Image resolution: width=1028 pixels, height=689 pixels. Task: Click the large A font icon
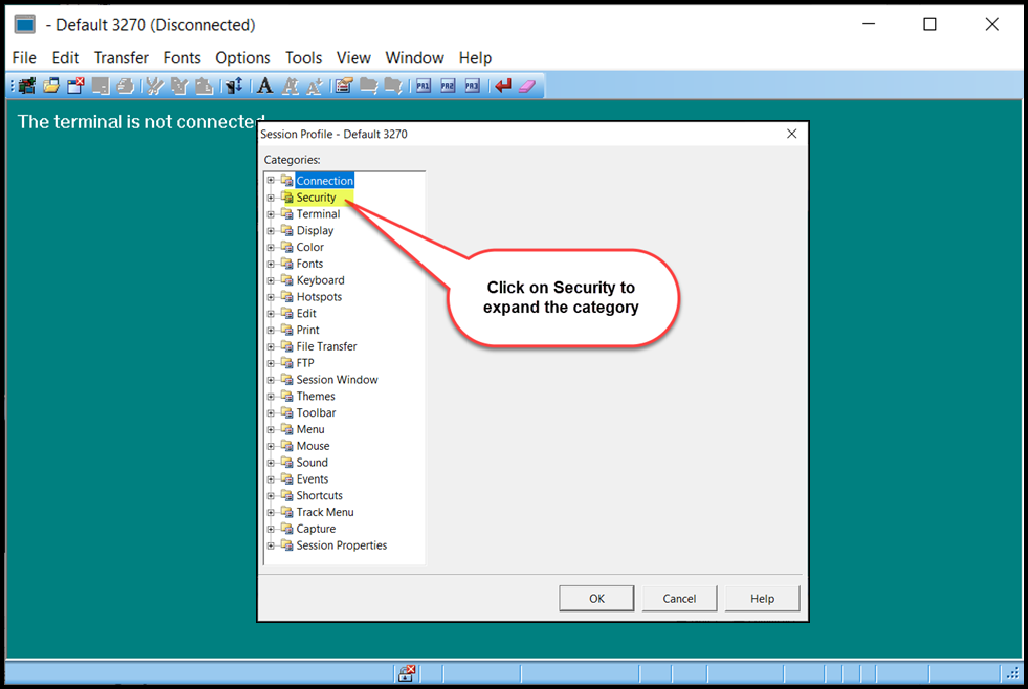click(264, 85)
